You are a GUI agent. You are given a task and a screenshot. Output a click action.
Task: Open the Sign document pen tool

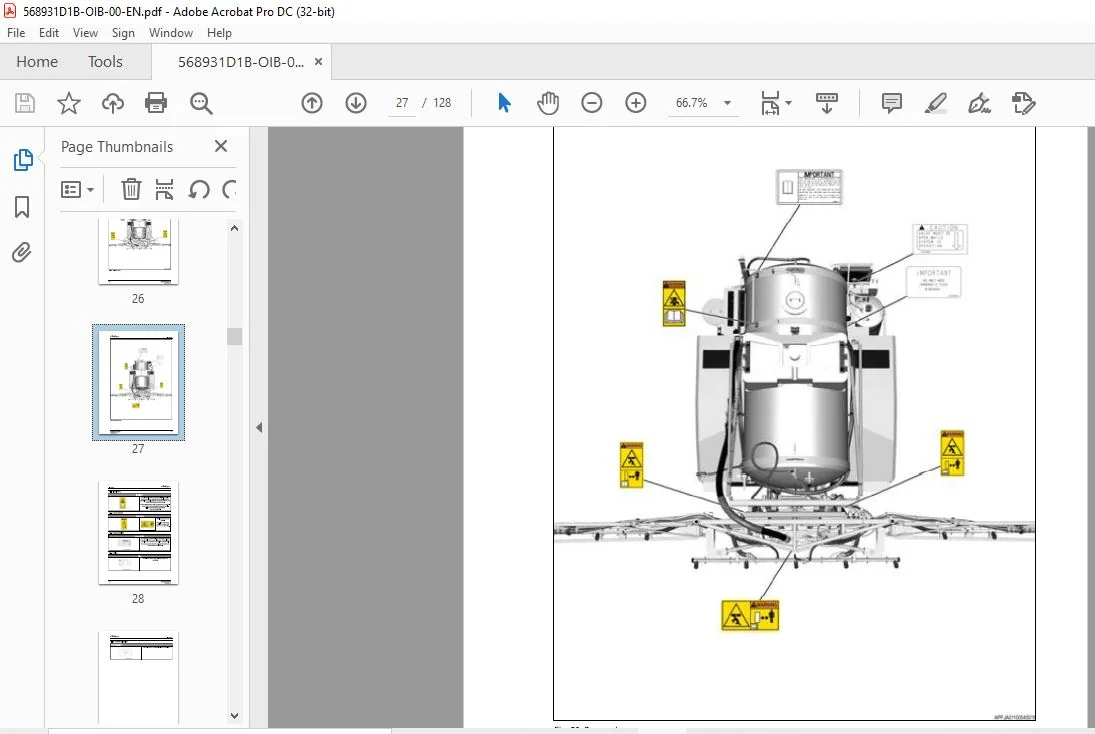[979, 103]
